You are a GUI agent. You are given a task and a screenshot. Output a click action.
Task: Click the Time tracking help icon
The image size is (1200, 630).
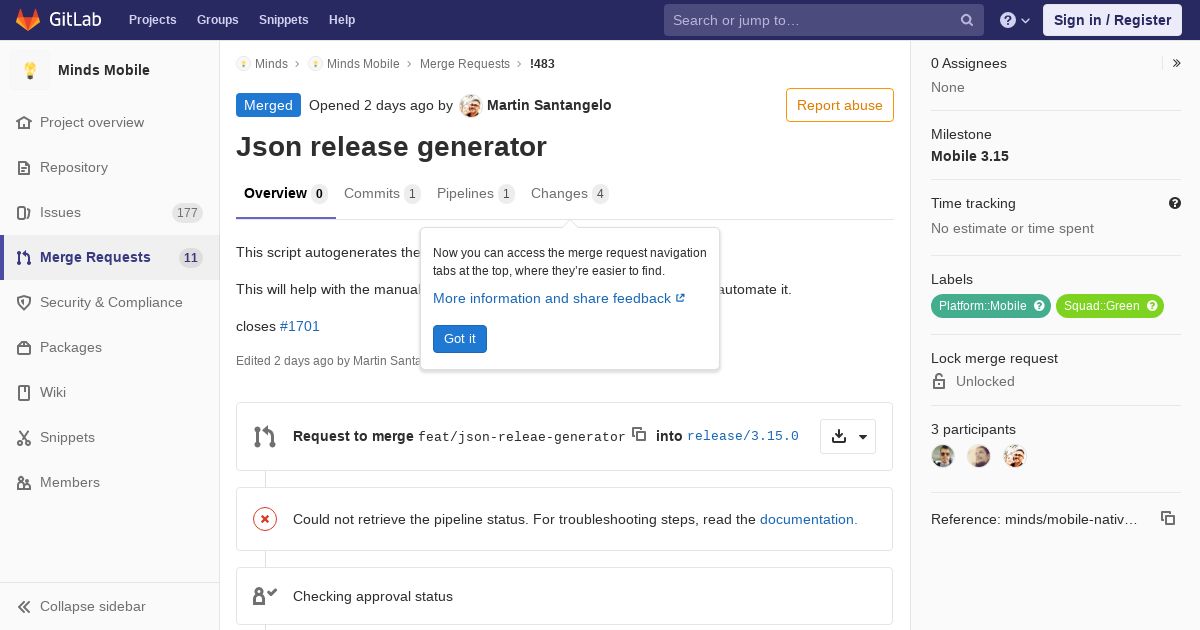point(1175,203)
